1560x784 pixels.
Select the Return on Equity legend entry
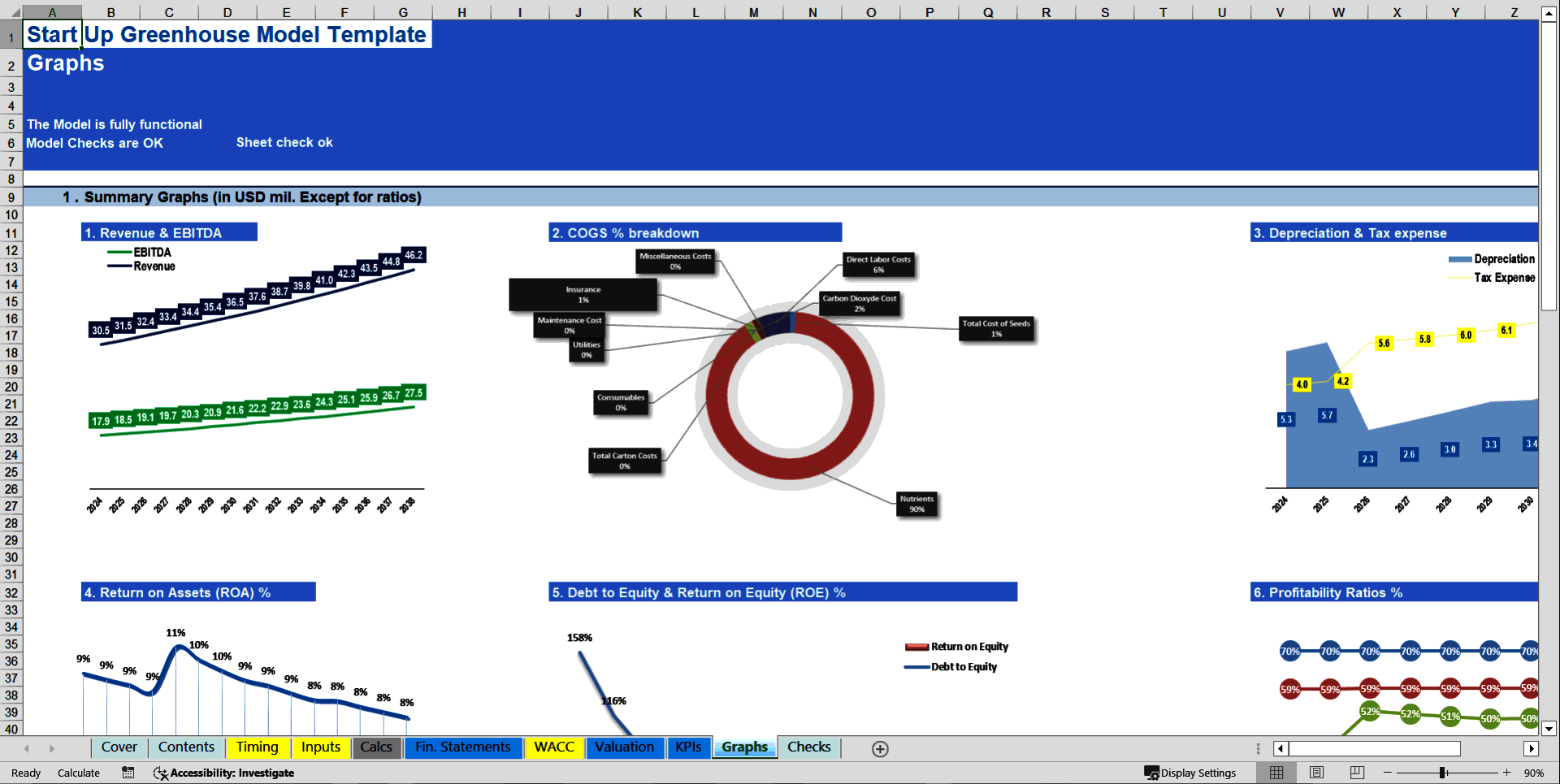957,647
